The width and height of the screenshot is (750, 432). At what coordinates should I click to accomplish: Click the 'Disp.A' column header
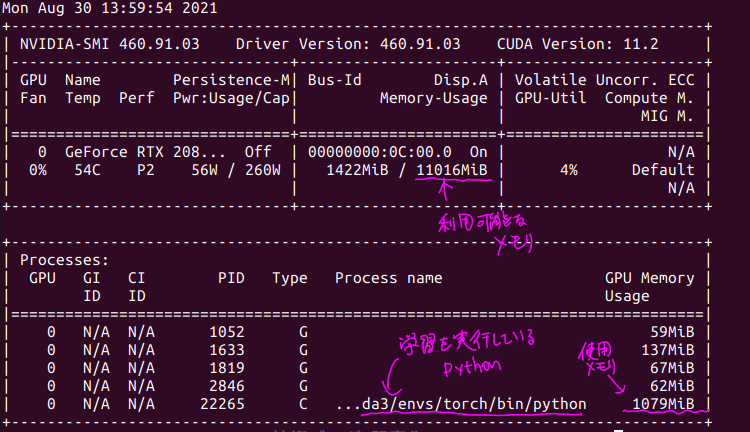coord(461,80)
